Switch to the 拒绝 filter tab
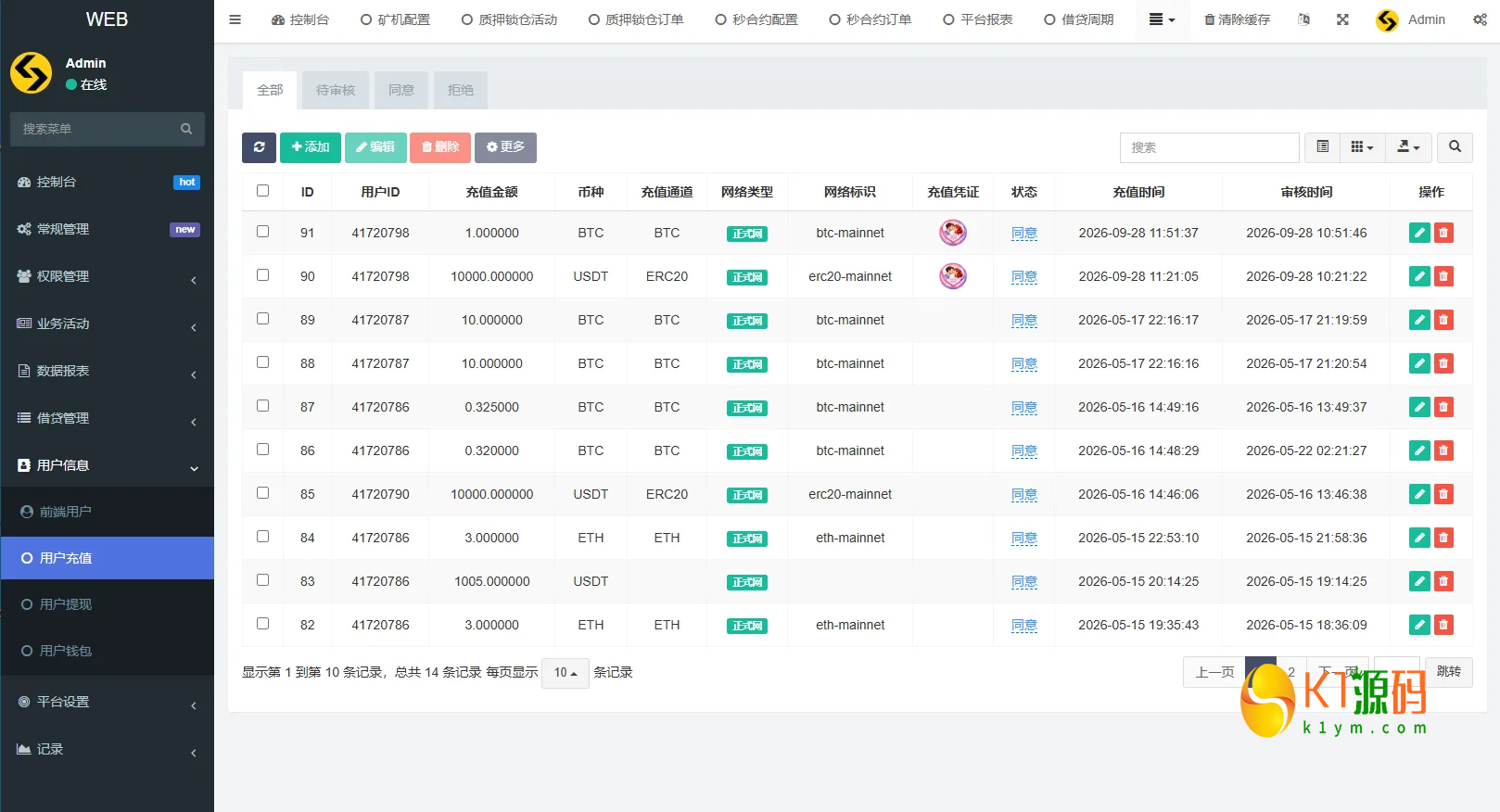1500x812 pixels. (x=461, y=90)
